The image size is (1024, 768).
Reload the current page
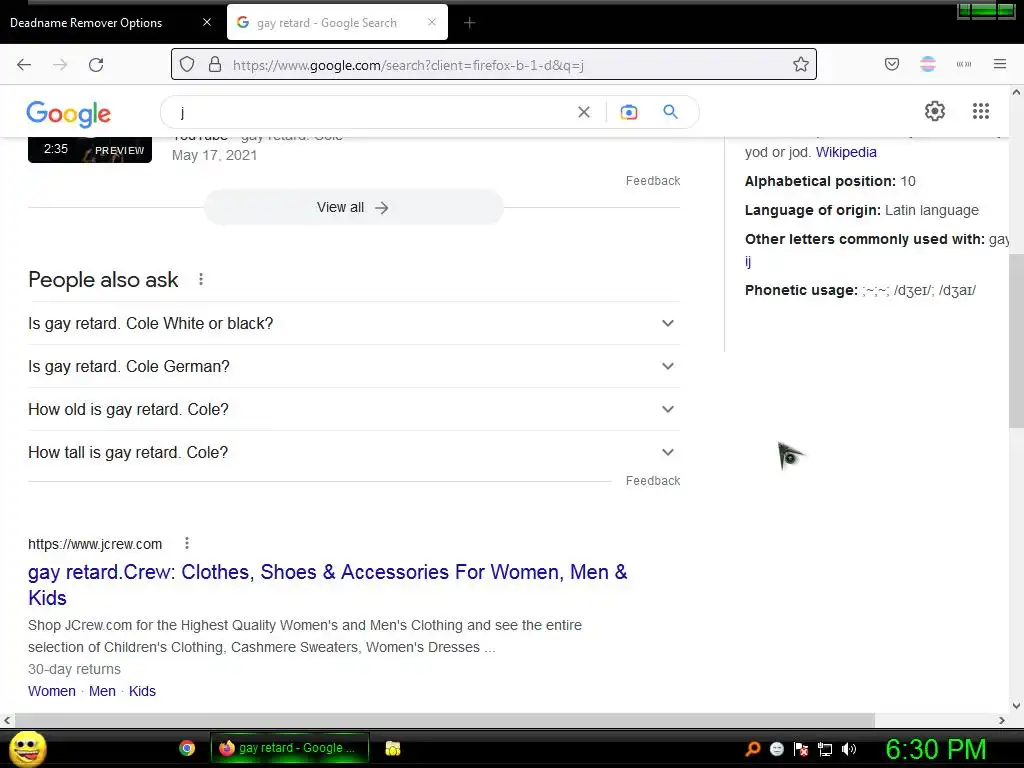[96, 64]
